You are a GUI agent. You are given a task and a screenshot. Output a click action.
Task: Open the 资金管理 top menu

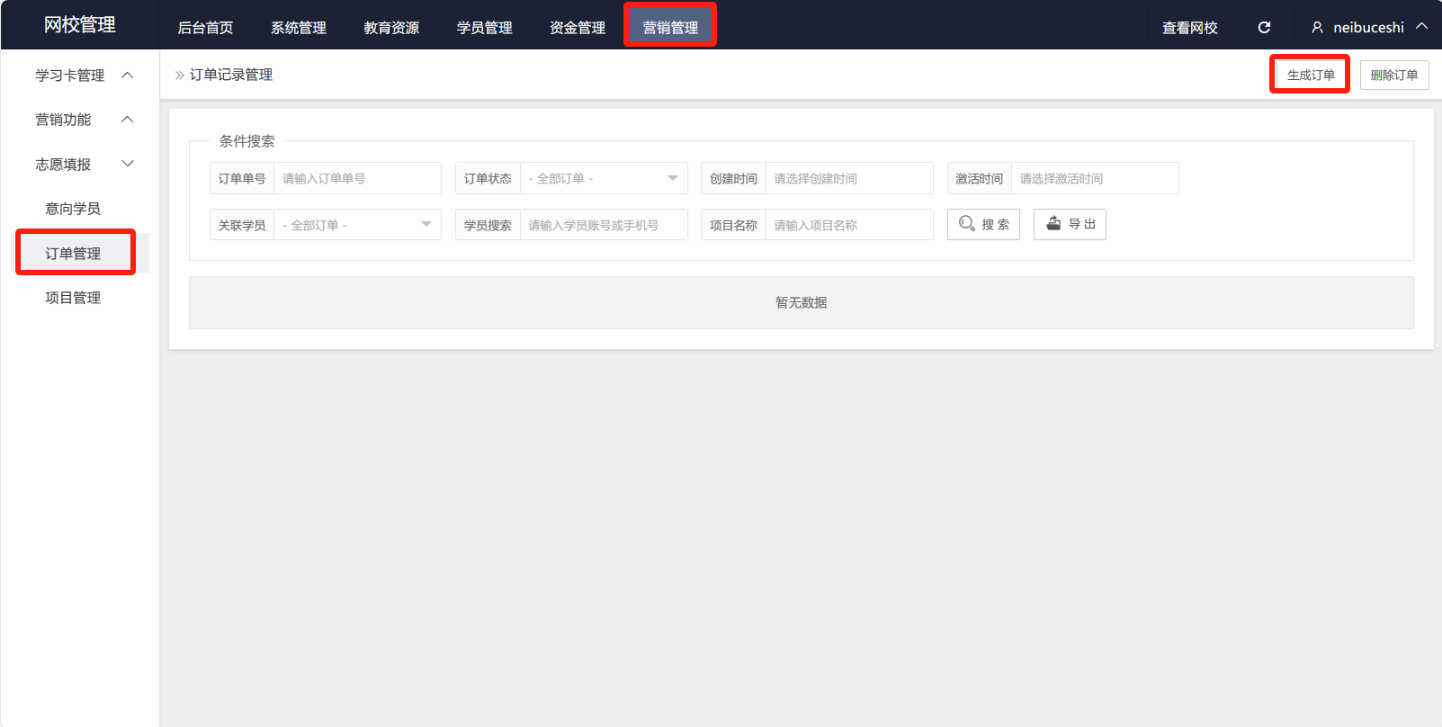pos(577,28)
